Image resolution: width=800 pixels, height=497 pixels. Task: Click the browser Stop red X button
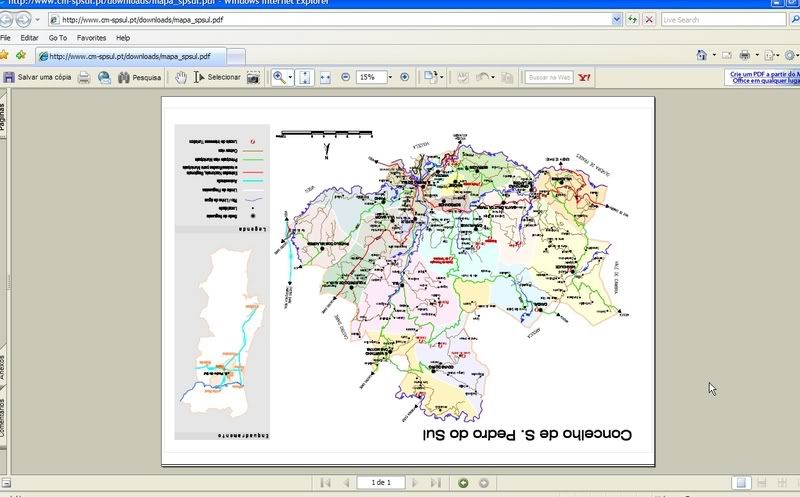[649, 19]
